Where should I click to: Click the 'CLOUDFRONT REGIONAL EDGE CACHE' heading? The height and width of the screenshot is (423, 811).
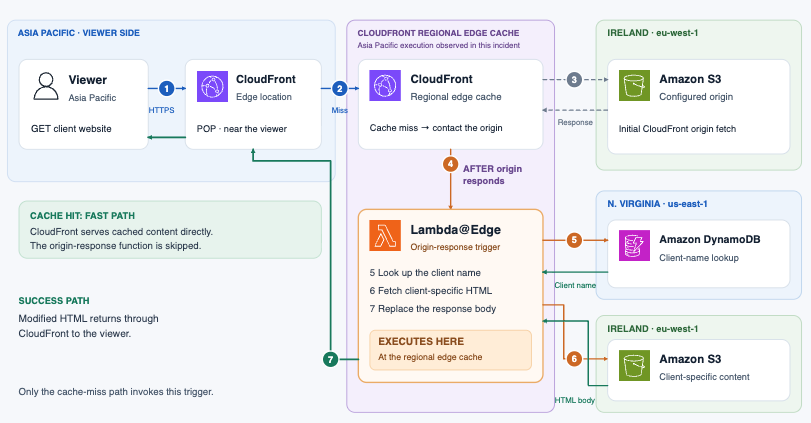(x=438, y=33)
